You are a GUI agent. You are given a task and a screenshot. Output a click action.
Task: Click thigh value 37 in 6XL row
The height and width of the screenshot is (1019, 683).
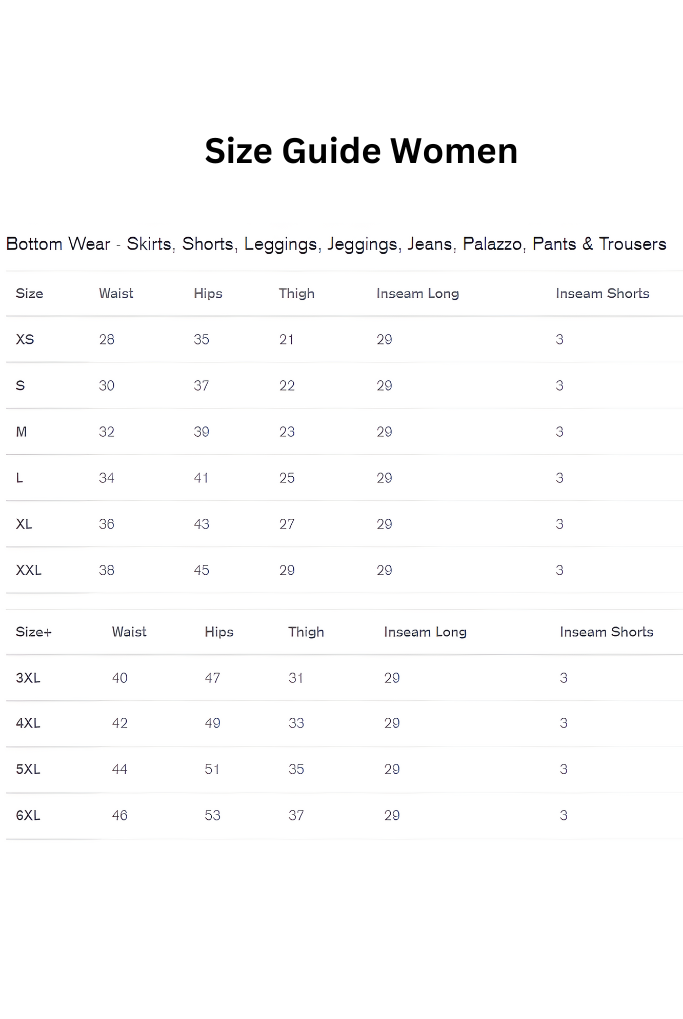[x=296, y=815]
